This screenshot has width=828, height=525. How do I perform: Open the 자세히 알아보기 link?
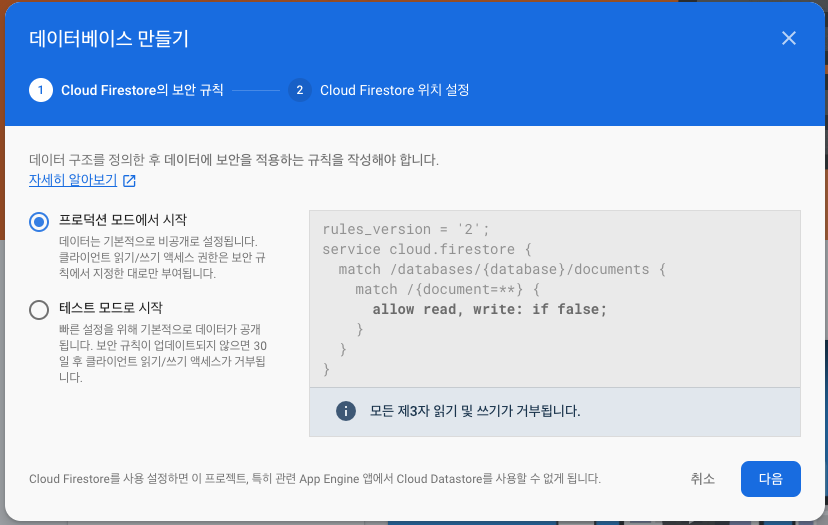tap(73, 180)
